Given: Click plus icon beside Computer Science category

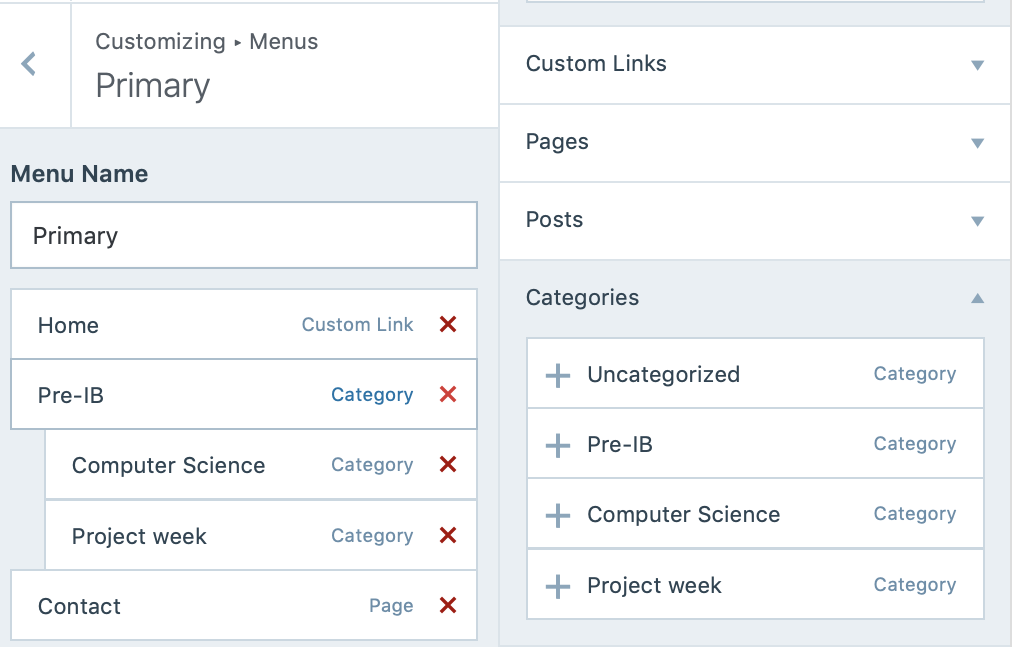Looking at the screenshot, I should coord(557,515).
